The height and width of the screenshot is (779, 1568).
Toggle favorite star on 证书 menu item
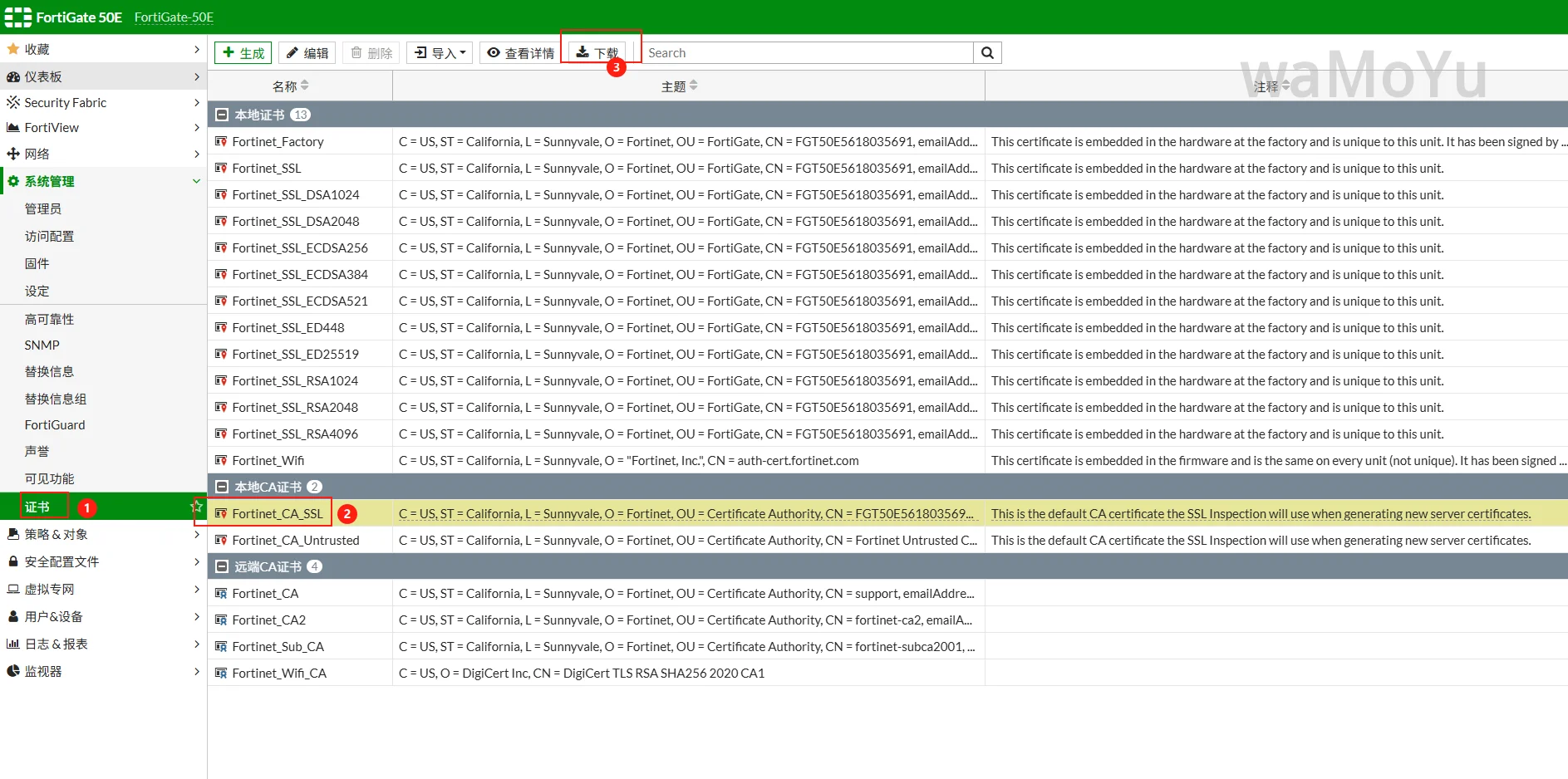(197, 507)
